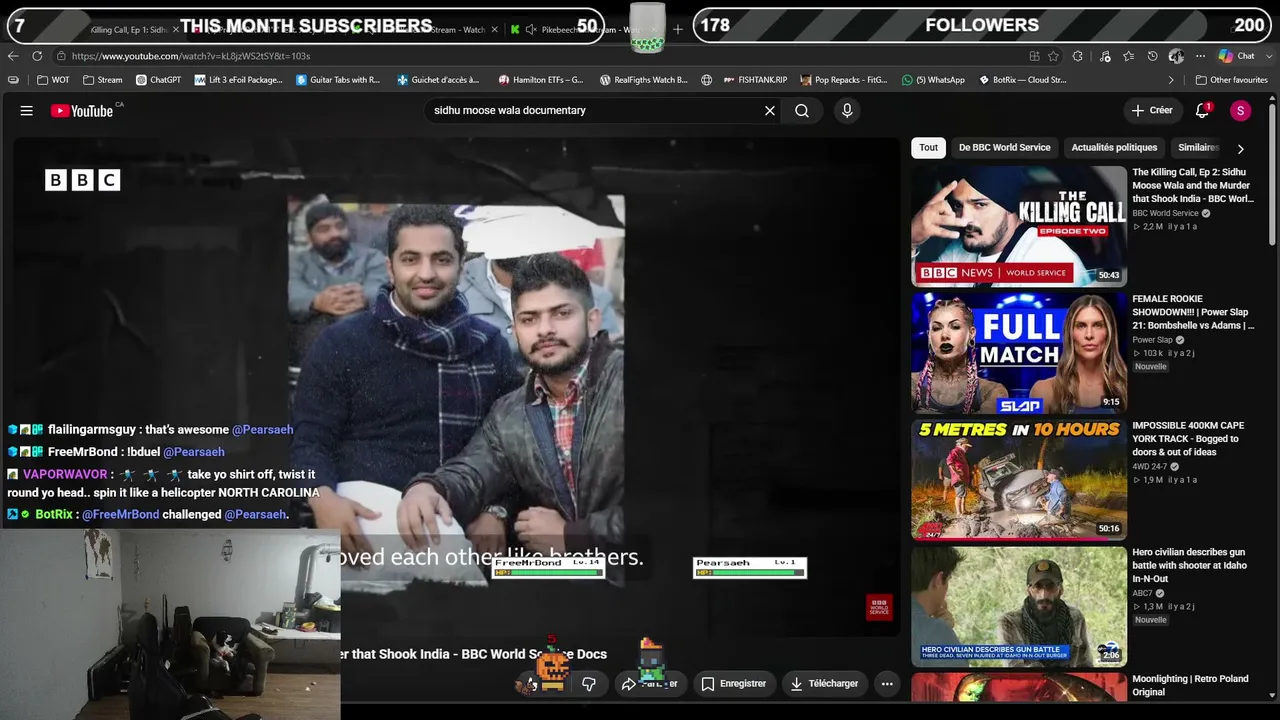Open the Idaho hero civilian video thumbnail

[1018, 606]
